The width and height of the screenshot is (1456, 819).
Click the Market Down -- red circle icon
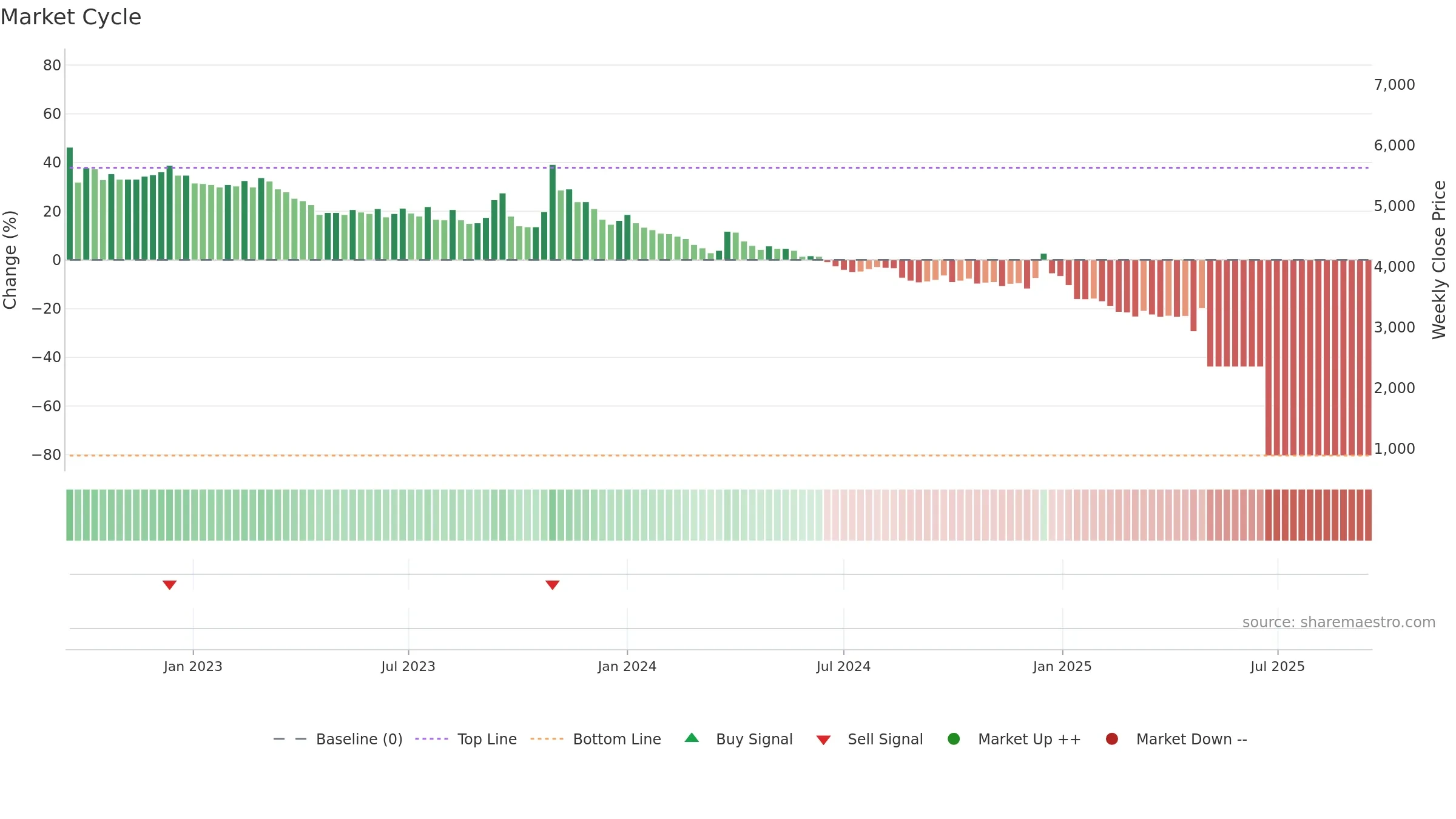(x=1112, y=739)
